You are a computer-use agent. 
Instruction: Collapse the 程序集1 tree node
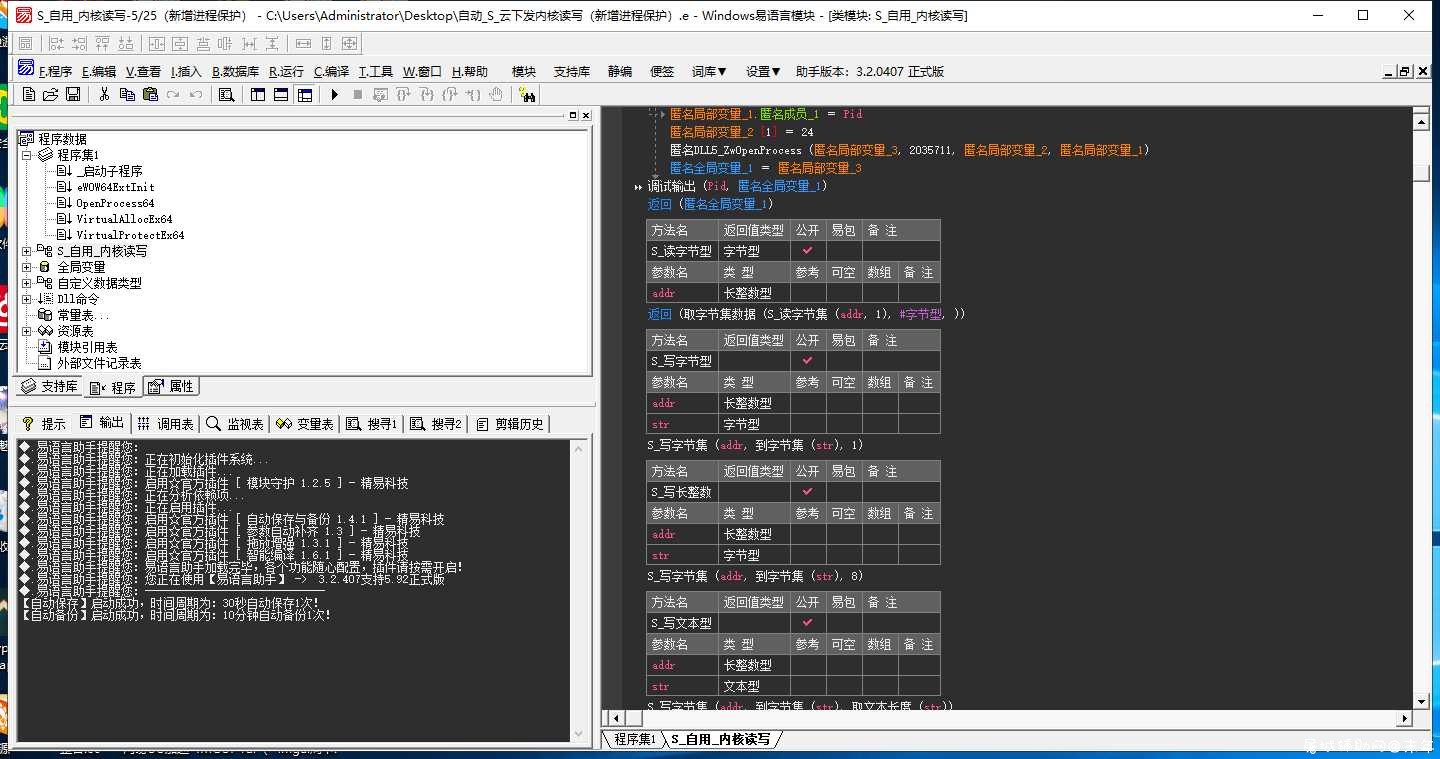click(27, 155)
